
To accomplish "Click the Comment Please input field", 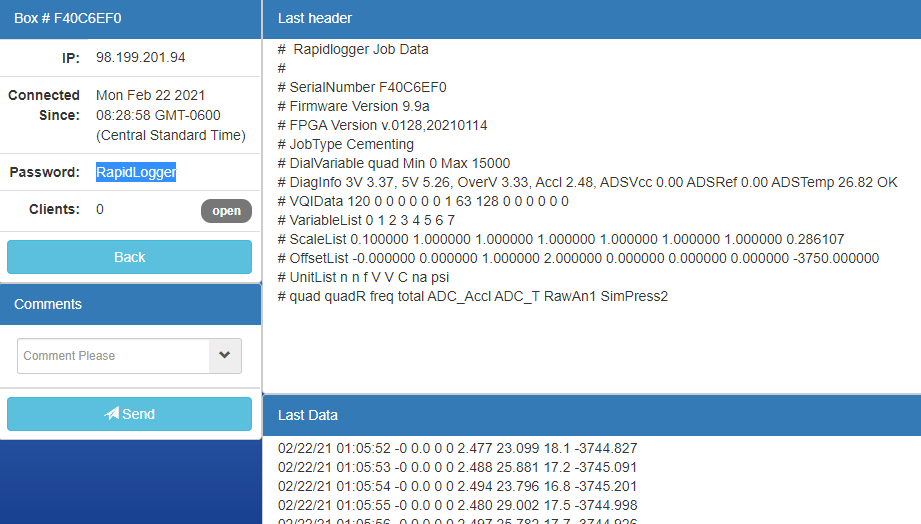I will click(x=113, y=355).
